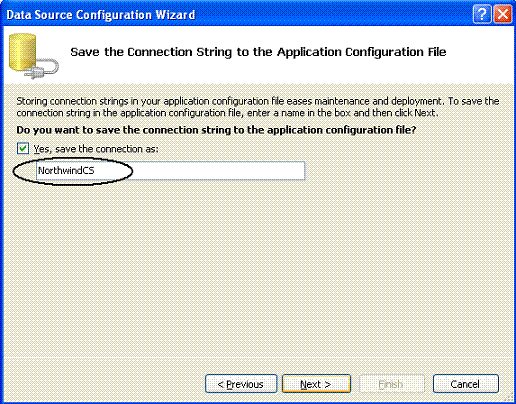The image size is (516, 404).
Task: Close the Data Source Configuration Wizard
Action: pos(503,14)
